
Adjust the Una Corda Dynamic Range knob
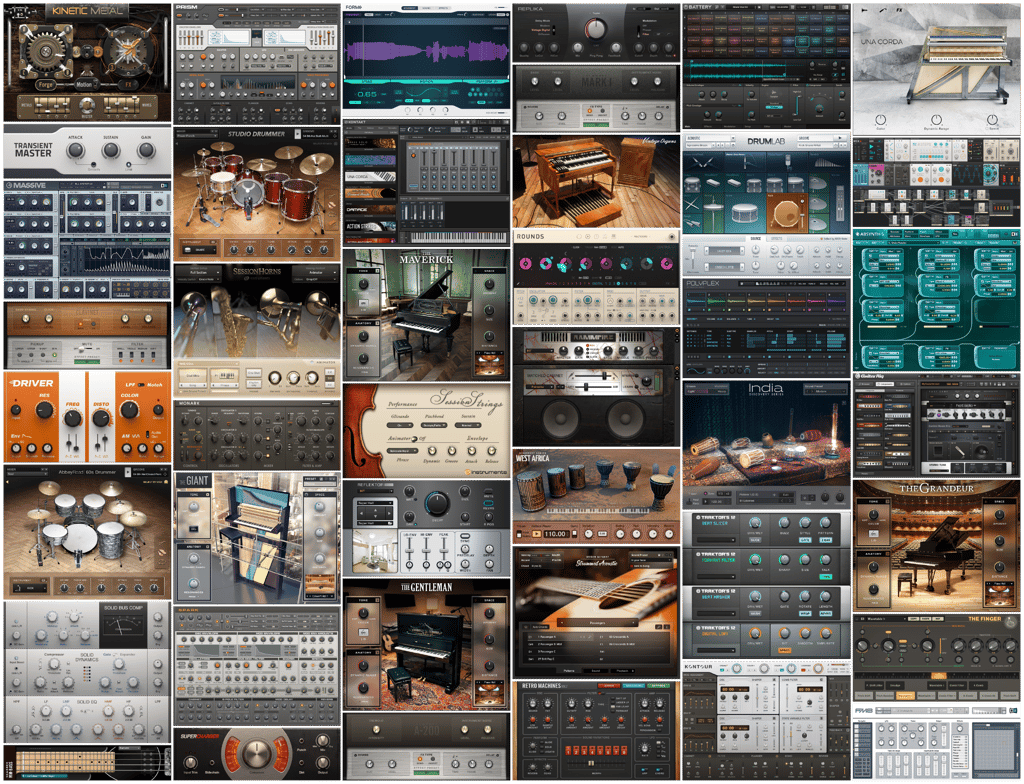[x=936, y=120]
